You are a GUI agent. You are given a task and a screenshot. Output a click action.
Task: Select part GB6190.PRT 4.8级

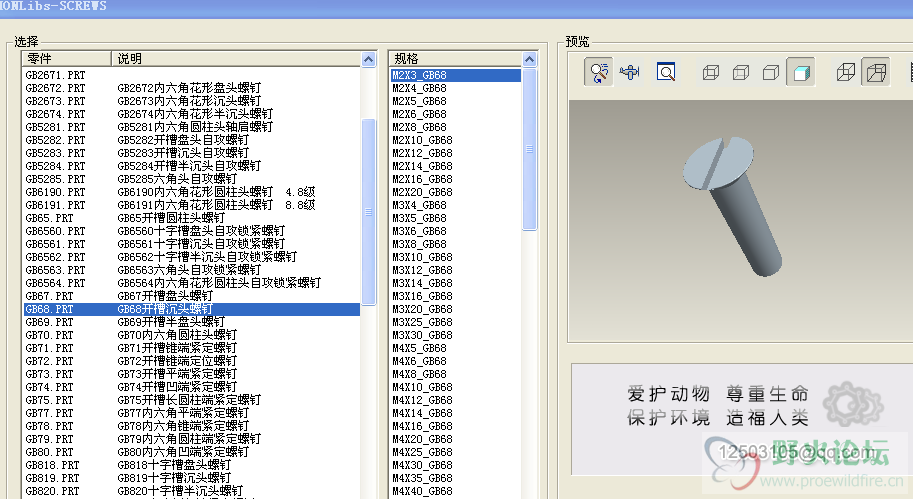[x=192, y=192]
